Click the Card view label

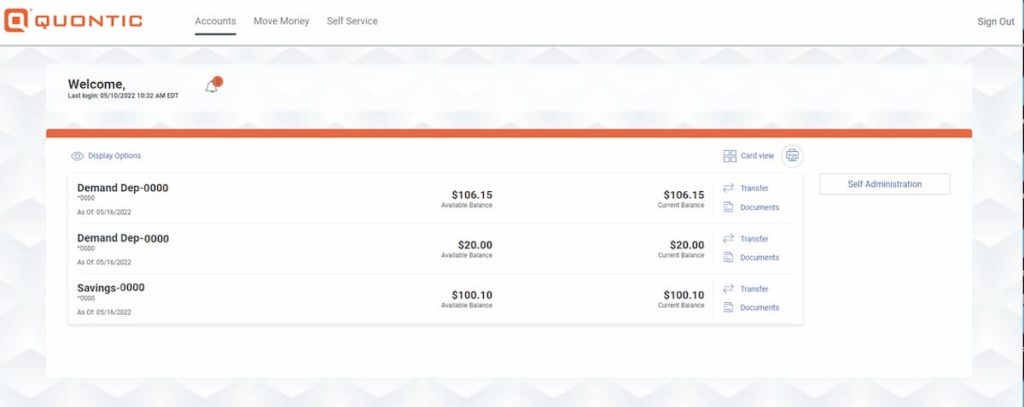[x=757, y=156]
